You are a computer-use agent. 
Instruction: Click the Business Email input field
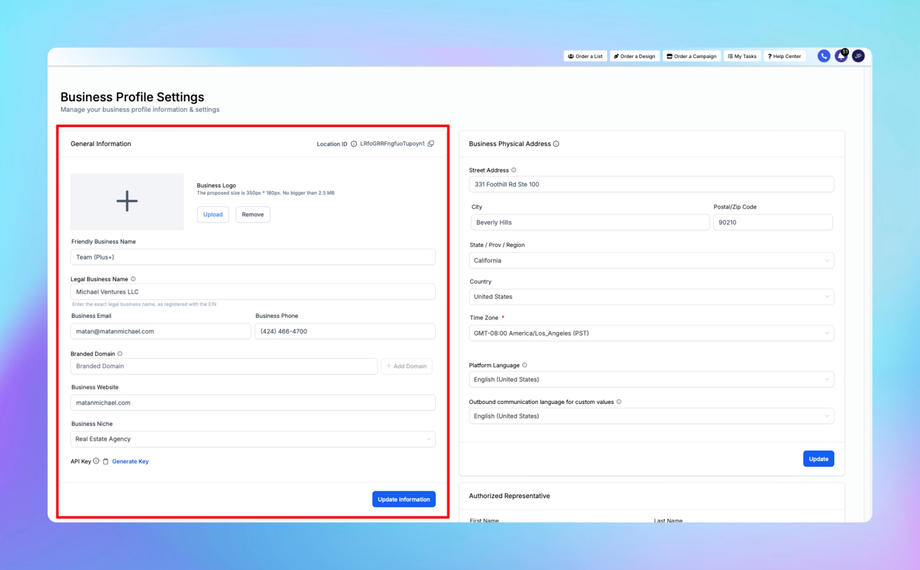click(160, 331)
